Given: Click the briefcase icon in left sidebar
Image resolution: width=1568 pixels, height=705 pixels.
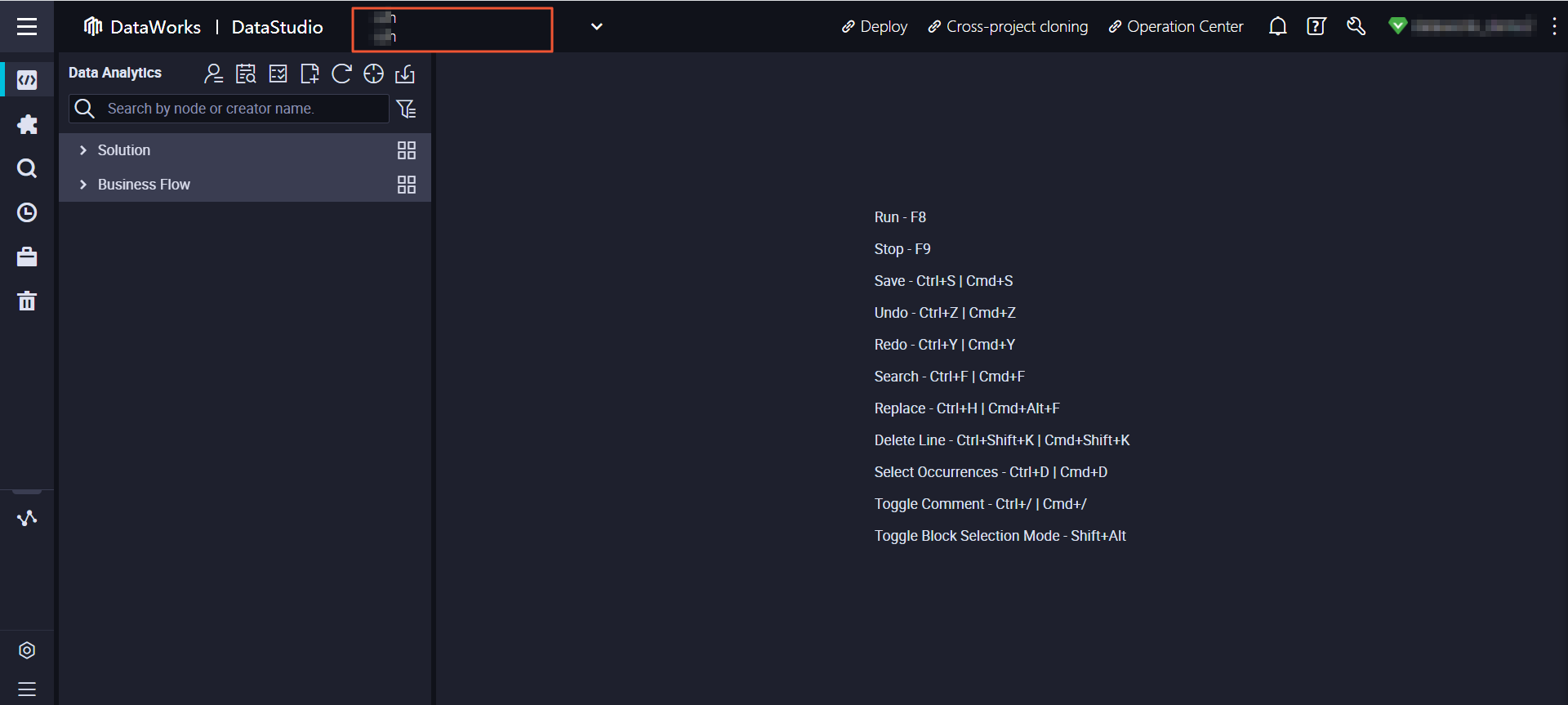Looking at the screenshot, I should click(27, 257).
